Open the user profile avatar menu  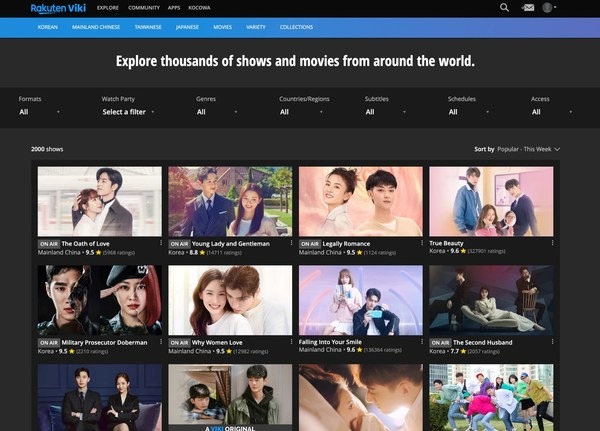coord(549,8)
